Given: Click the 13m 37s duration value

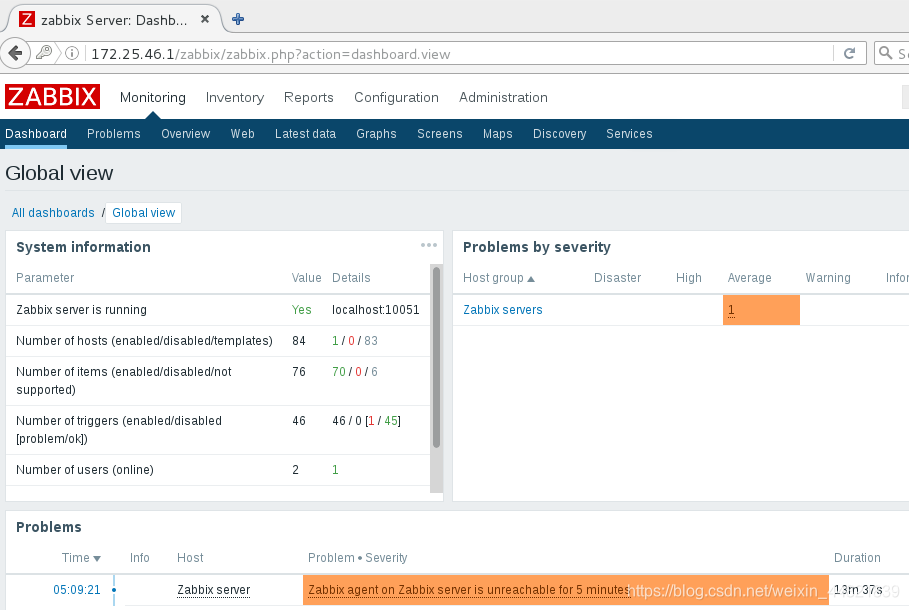Looking at the screenshot, I should 857,590.
